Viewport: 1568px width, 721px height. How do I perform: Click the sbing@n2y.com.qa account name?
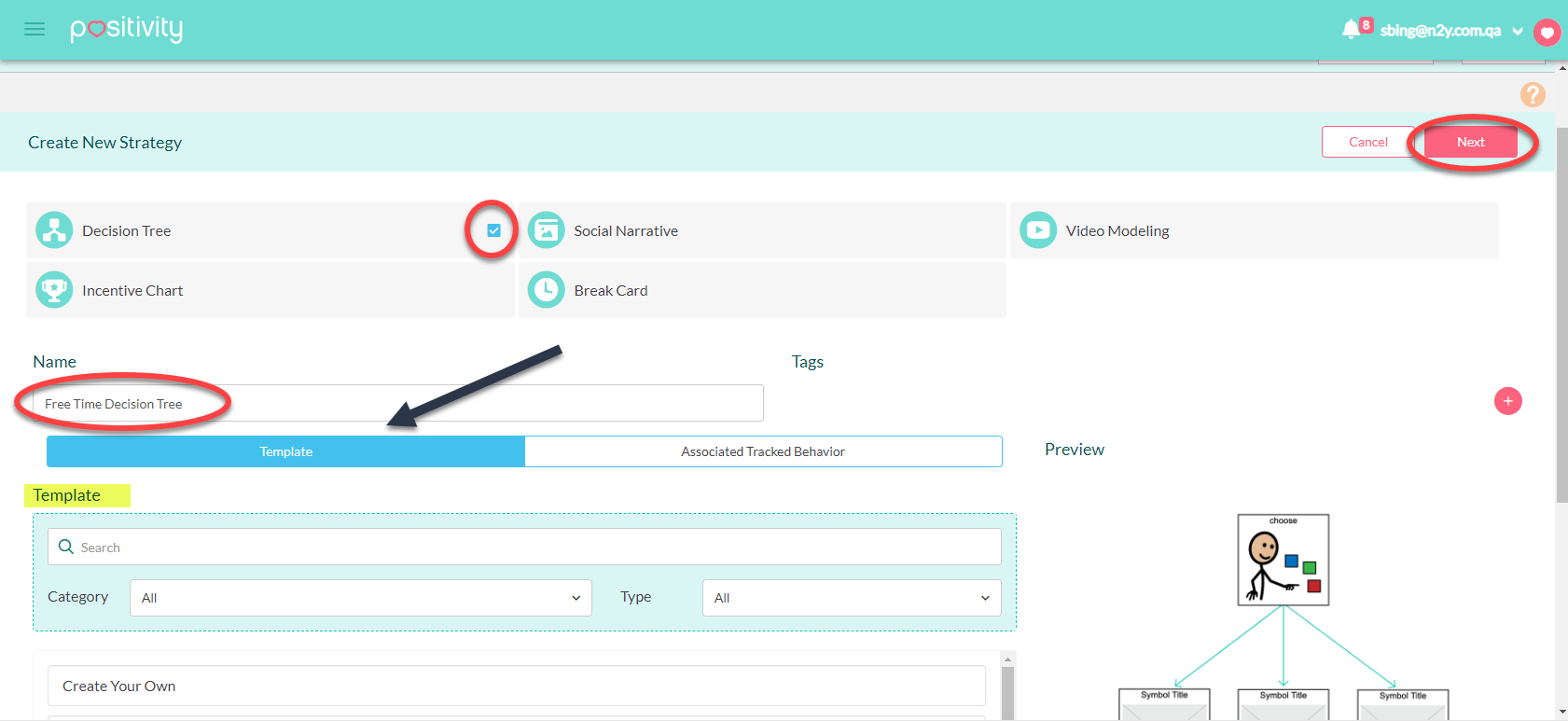(x=1440, y=31)
